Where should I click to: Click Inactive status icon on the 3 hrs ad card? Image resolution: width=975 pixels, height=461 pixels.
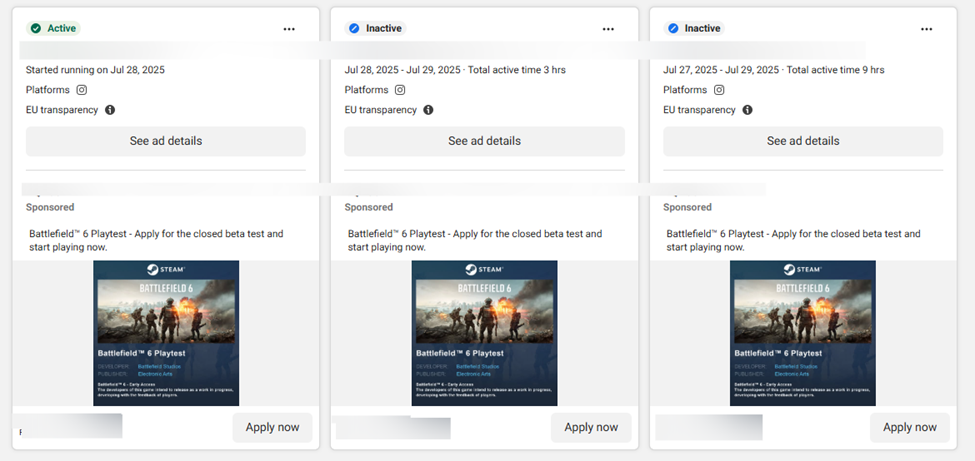pyautogui.click(x=354, y=28)
